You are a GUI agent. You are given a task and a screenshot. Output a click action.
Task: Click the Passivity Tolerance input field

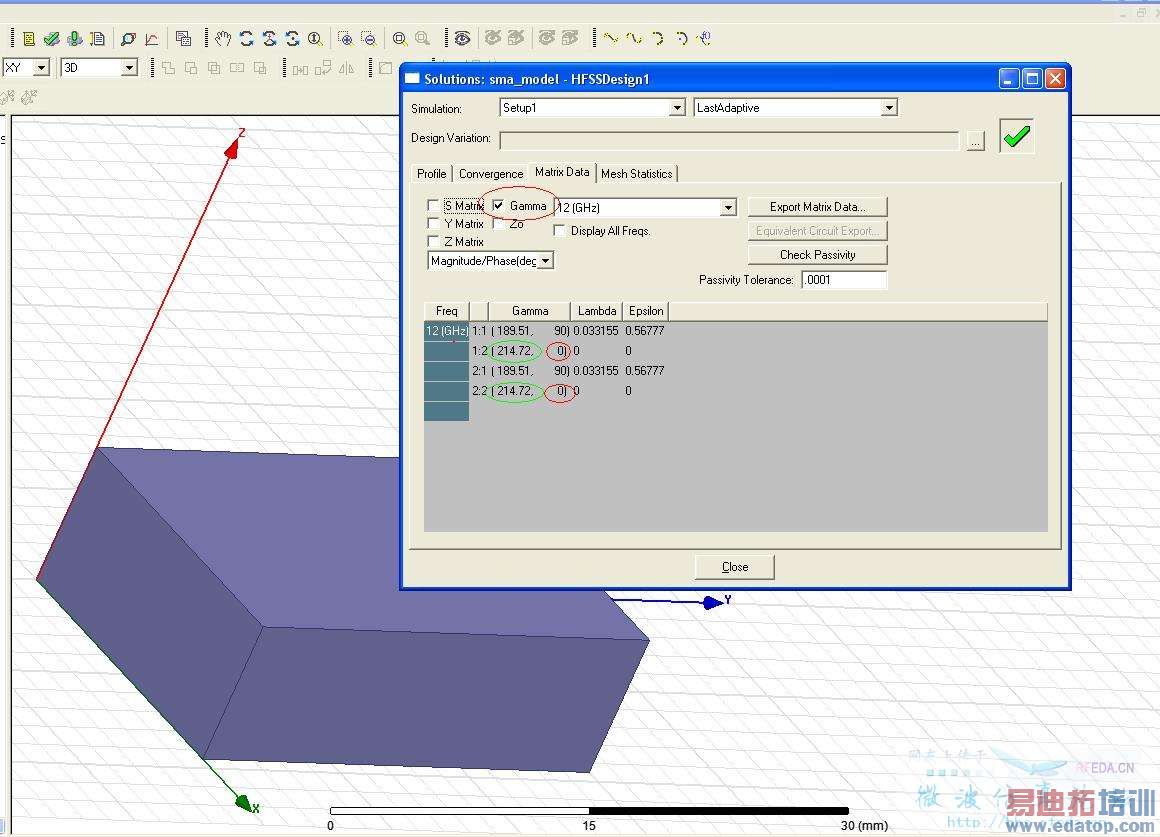click(844, 280)
